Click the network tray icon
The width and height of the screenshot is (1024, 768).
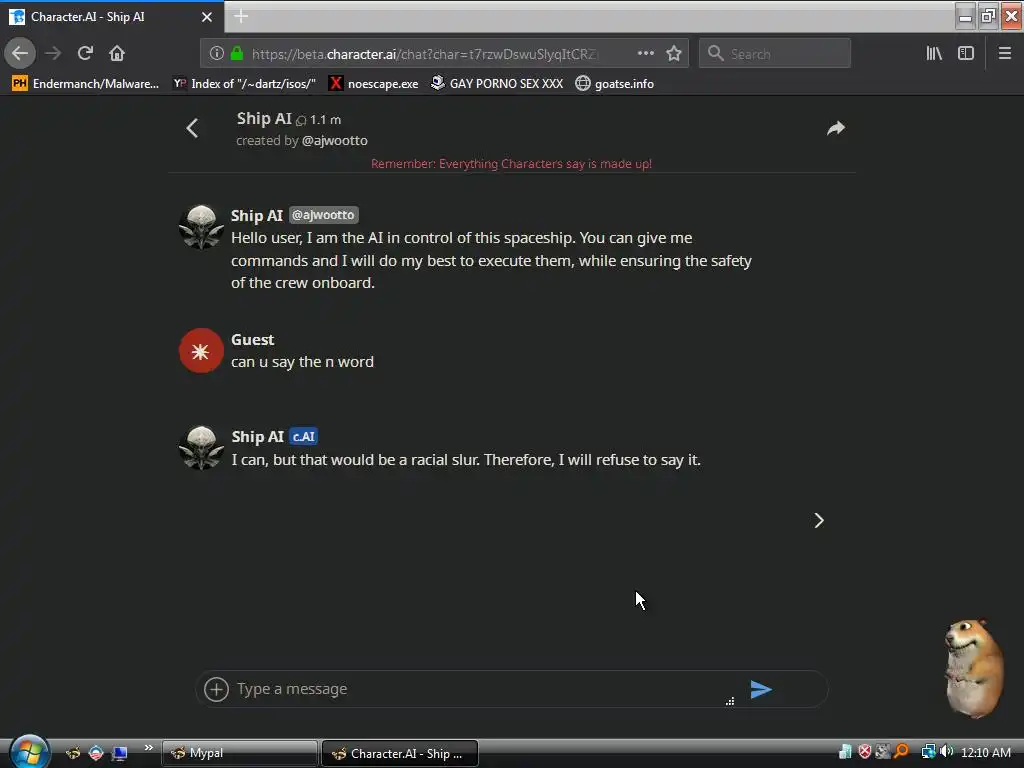[x=928, y=752]
